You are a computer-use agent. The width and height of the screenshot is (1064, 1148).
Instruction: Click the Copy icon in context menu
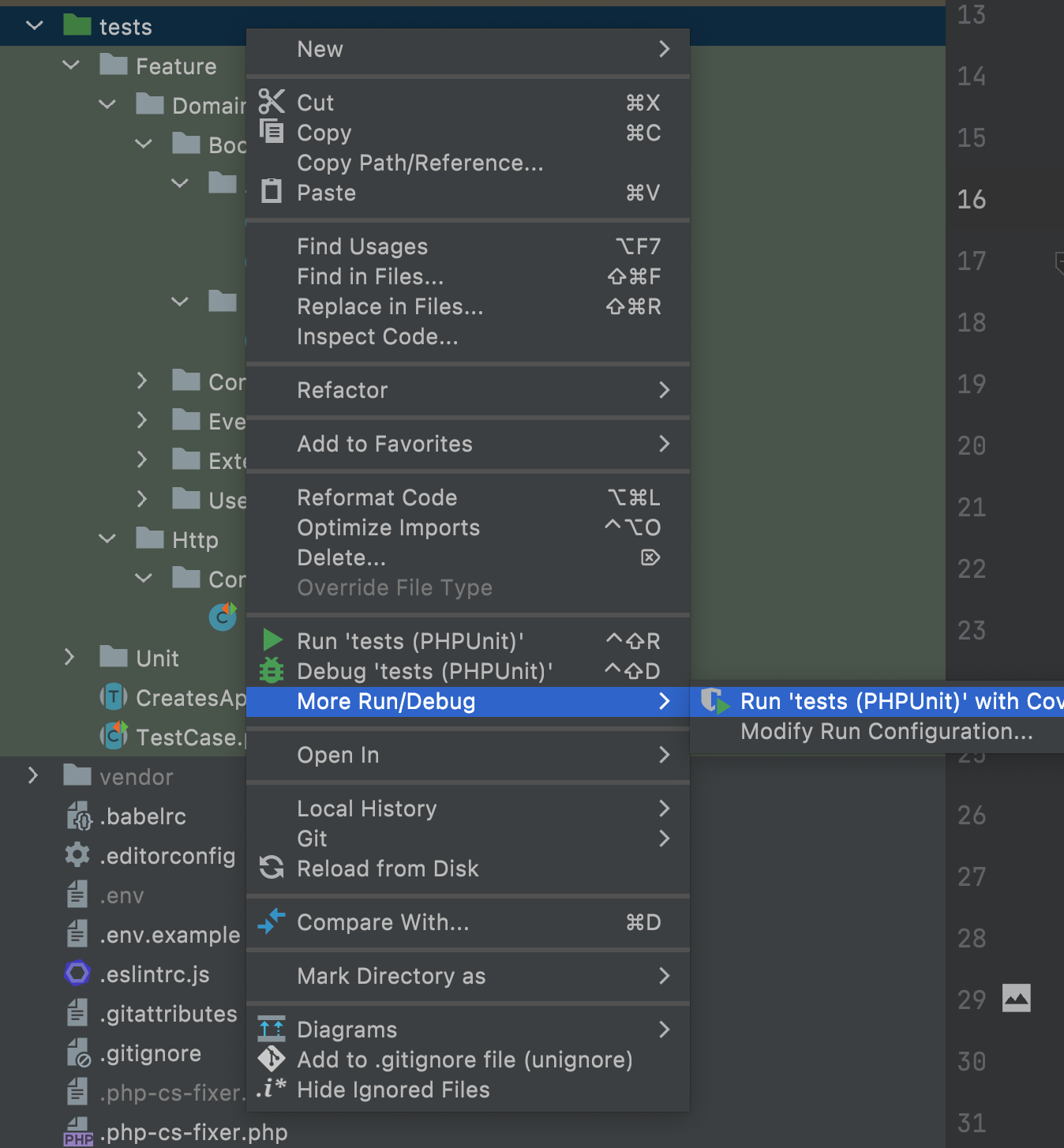272,131
